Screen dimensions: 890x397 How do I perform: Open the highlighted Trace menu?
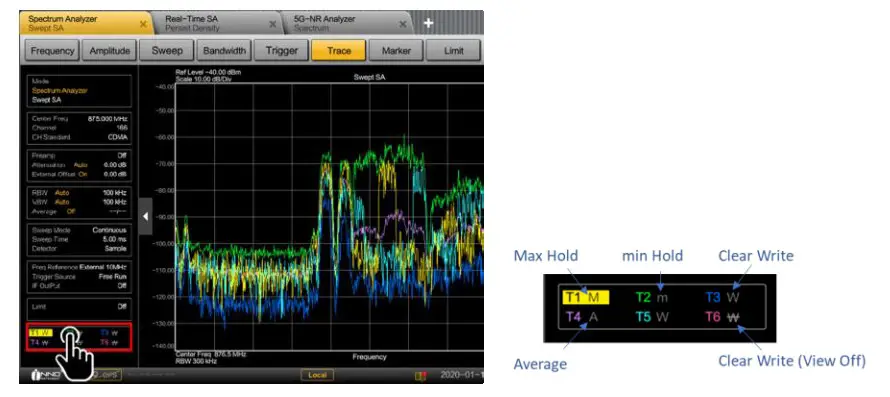click(339, 51)
